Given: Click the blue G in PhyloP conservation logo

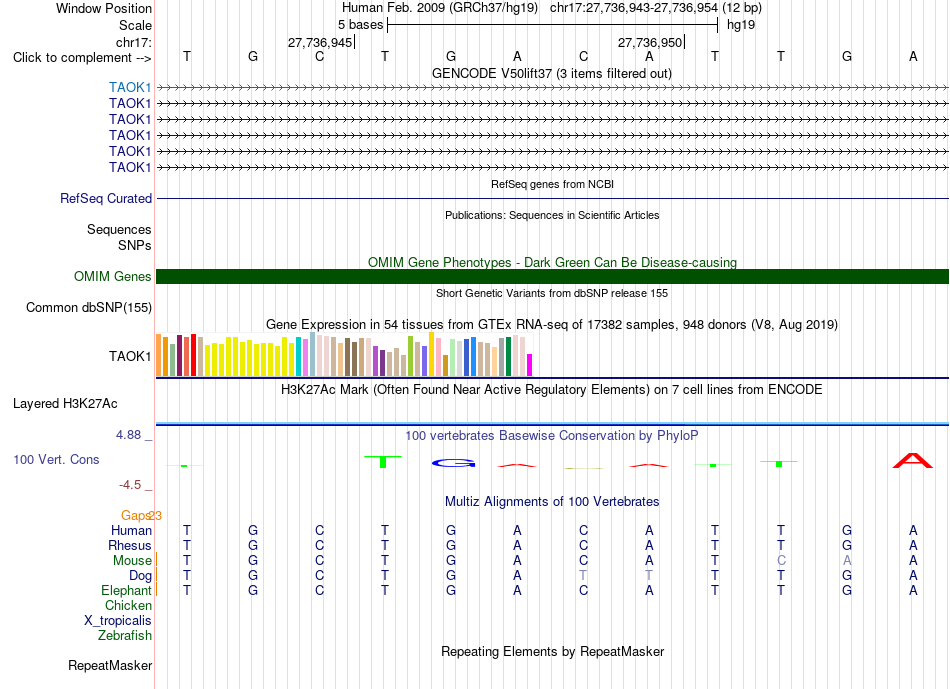Looking at the screenshot, I should click(x=453, y=464).
